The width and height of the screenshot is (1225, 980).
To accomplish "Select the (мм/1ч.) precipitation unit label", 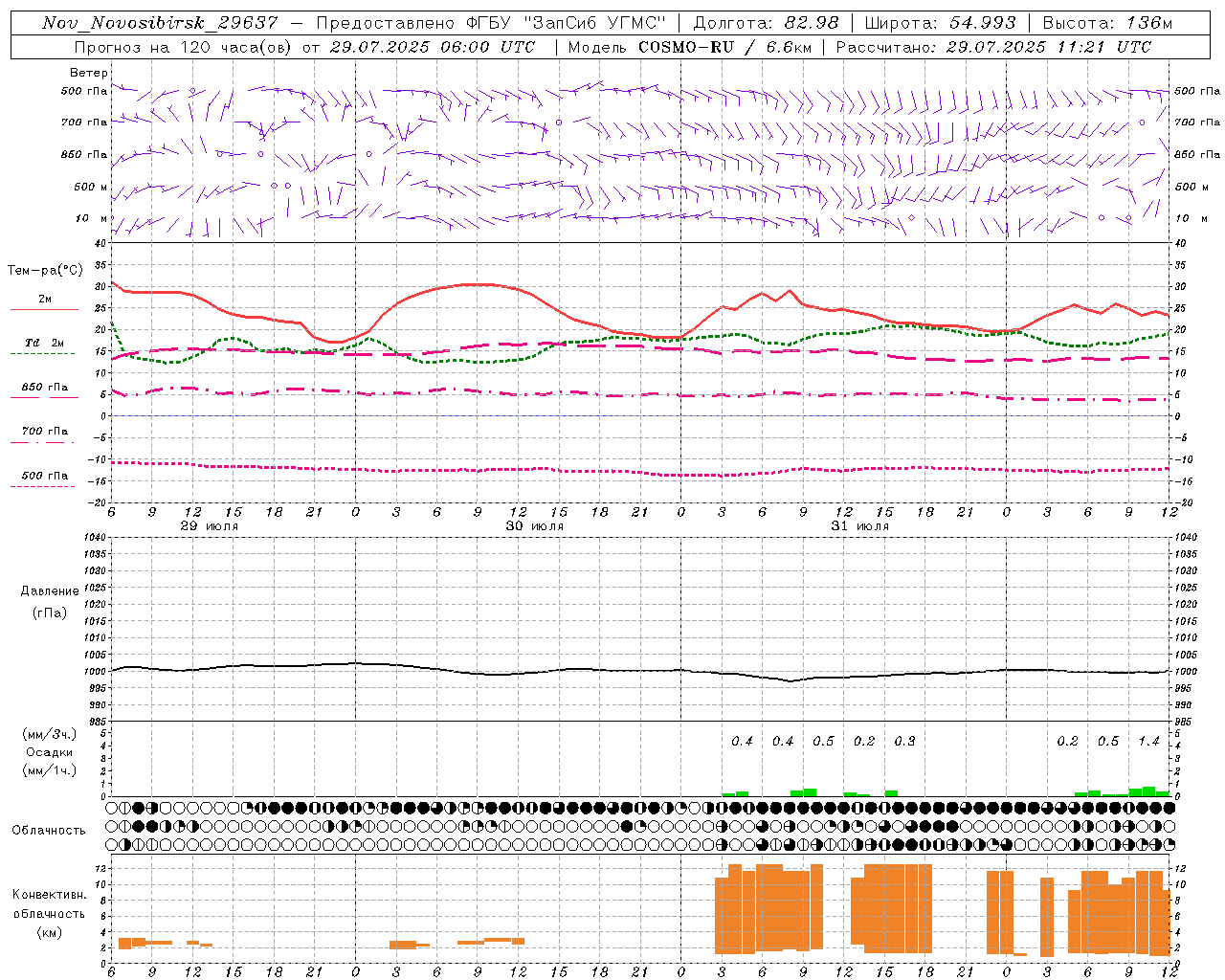I will tap(50, 770).
